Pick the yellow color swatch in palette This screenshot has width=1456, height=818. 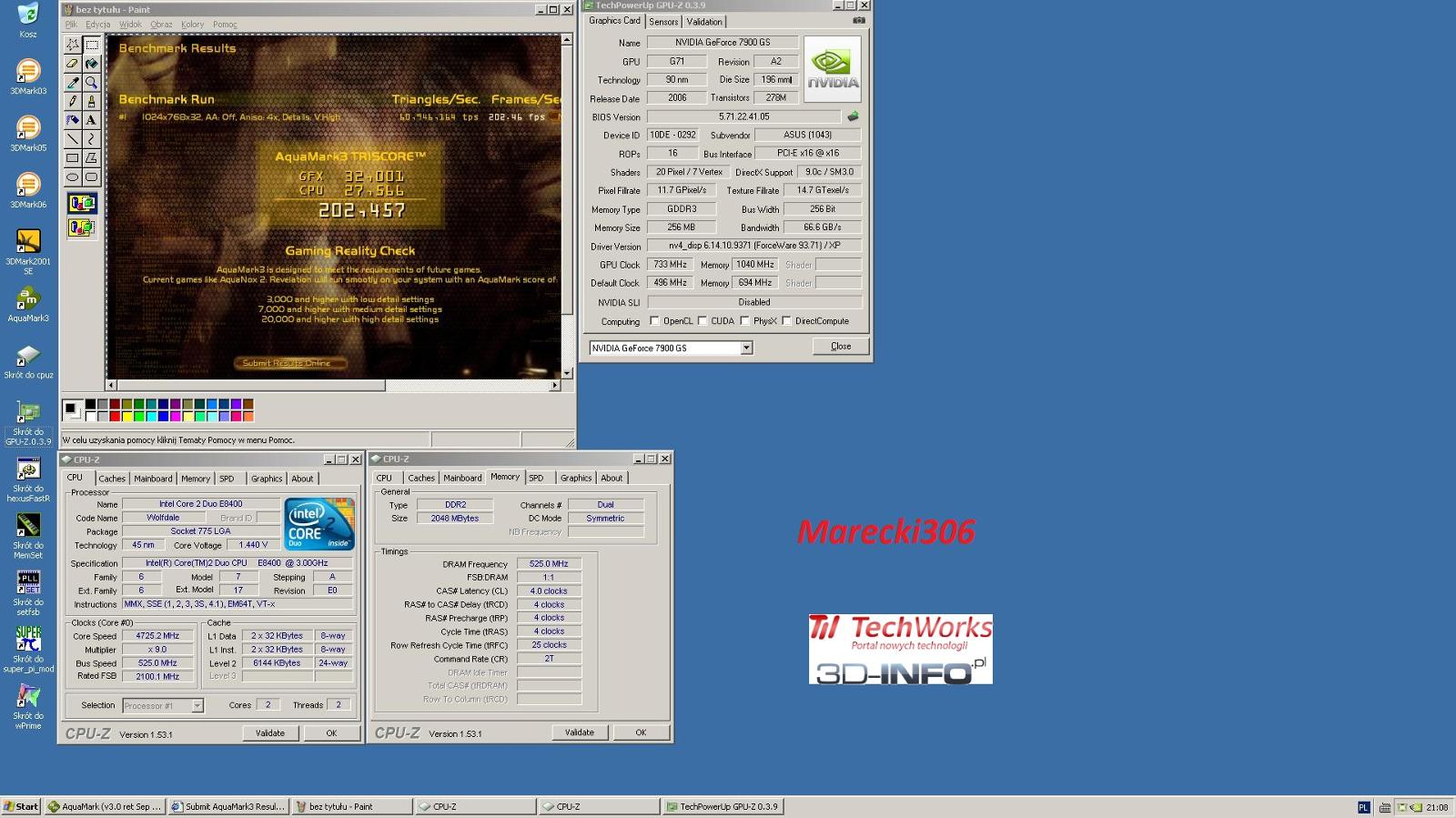(x=126, y=416)
